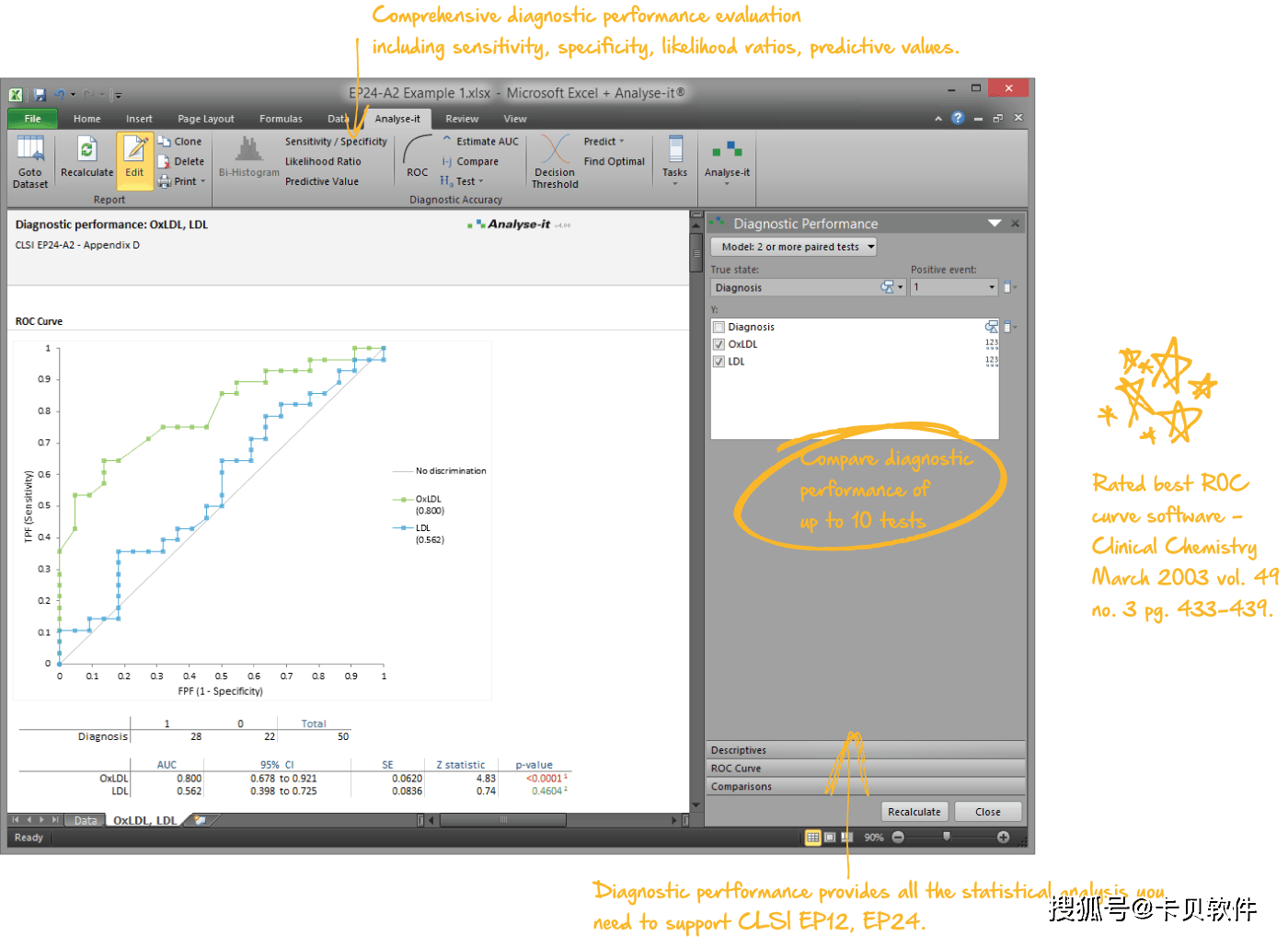Screen dimensions: 1288x937
Task: Click the Goto Dataset icon
Action: pyautogui.click(x=30, y=149)
